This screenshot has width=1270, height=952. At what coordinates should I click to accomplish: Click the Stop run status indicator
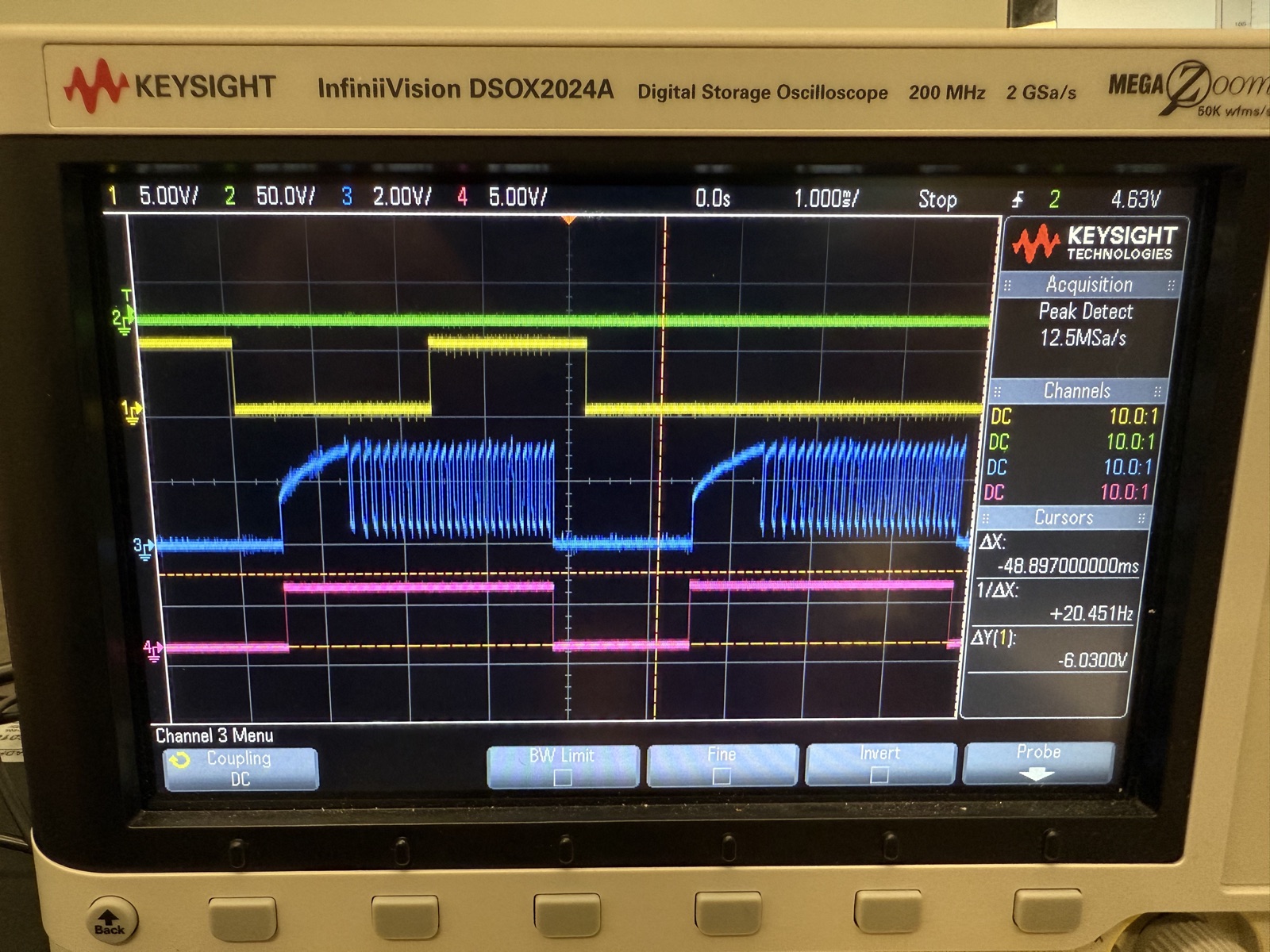(937, 199)
